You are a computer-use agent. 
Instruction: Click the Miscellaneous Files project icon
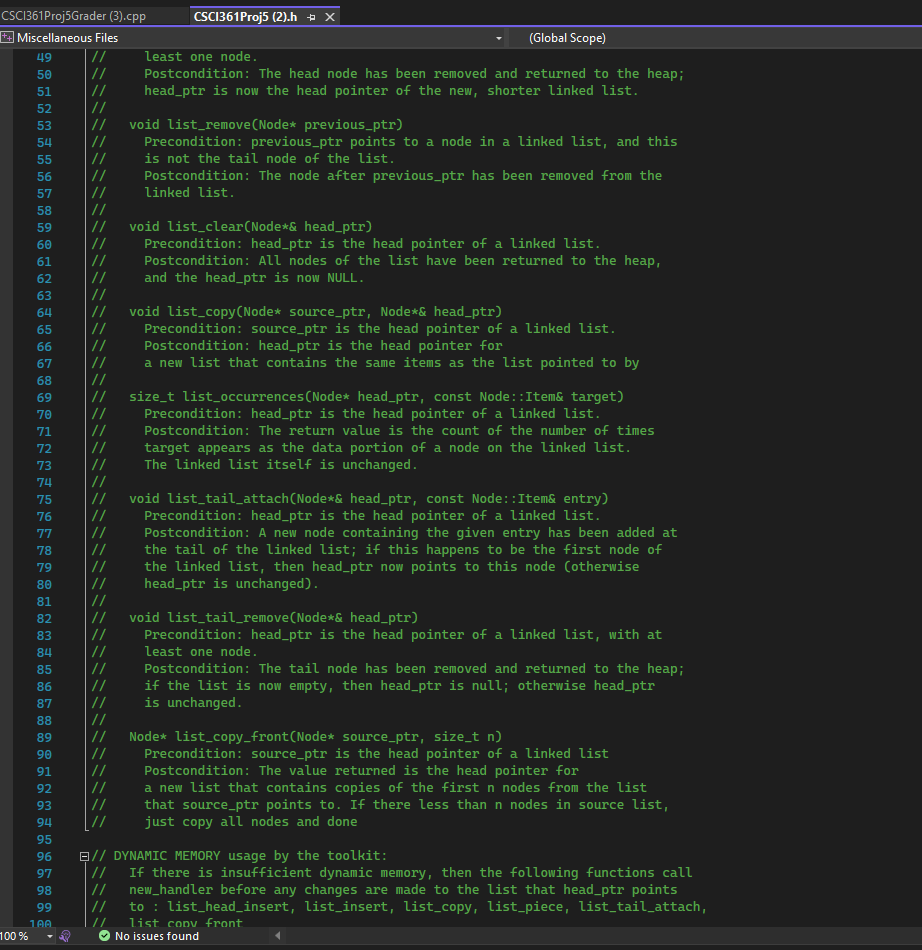click(x=7, y=37)
